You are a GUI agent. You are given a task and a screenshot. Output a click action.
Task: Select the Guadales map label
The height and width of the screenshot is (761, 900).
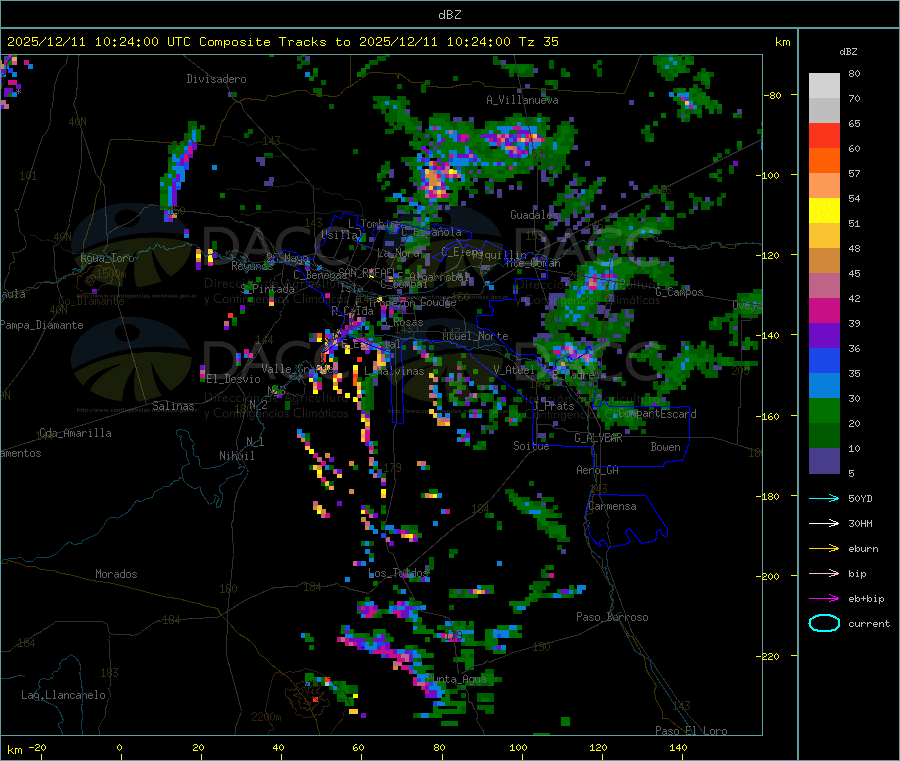coord(533,215)
